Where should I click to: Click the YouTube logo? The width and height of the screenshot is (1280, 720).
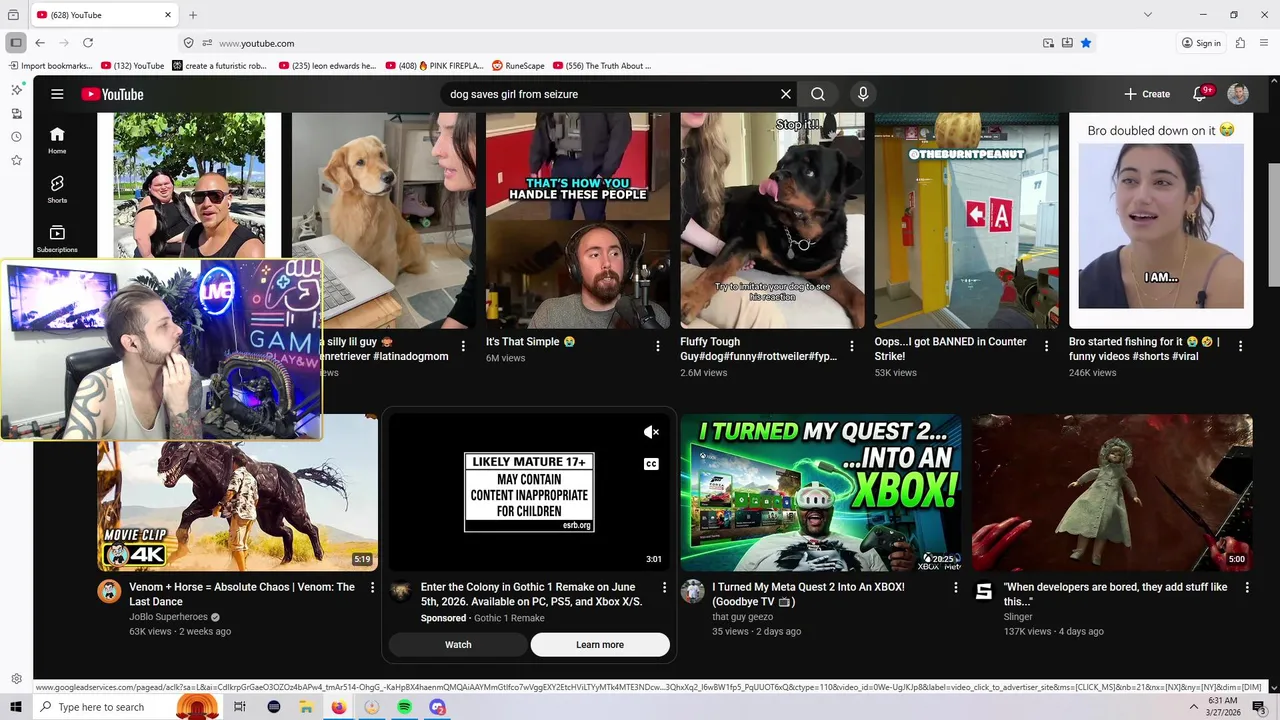[x=112, y=94]
